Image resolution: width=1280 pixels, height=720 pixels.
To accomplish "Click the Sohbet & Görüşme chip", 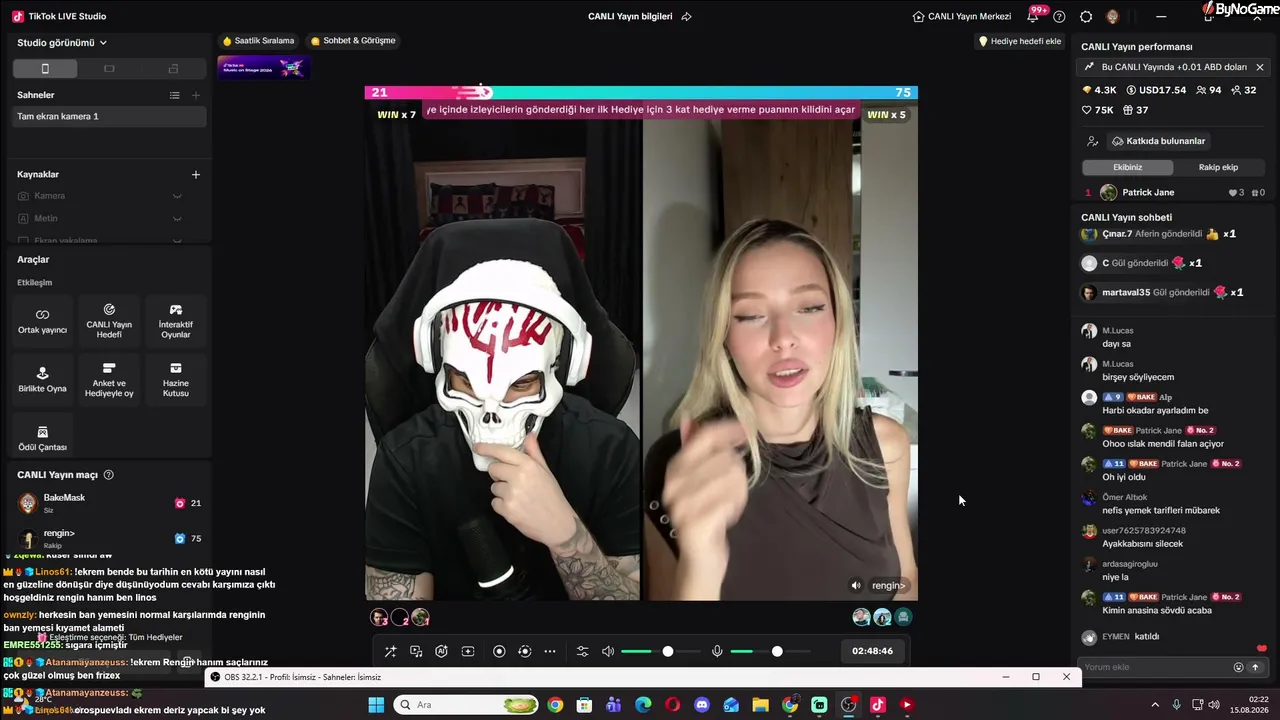I will click(x=354, y=41).
